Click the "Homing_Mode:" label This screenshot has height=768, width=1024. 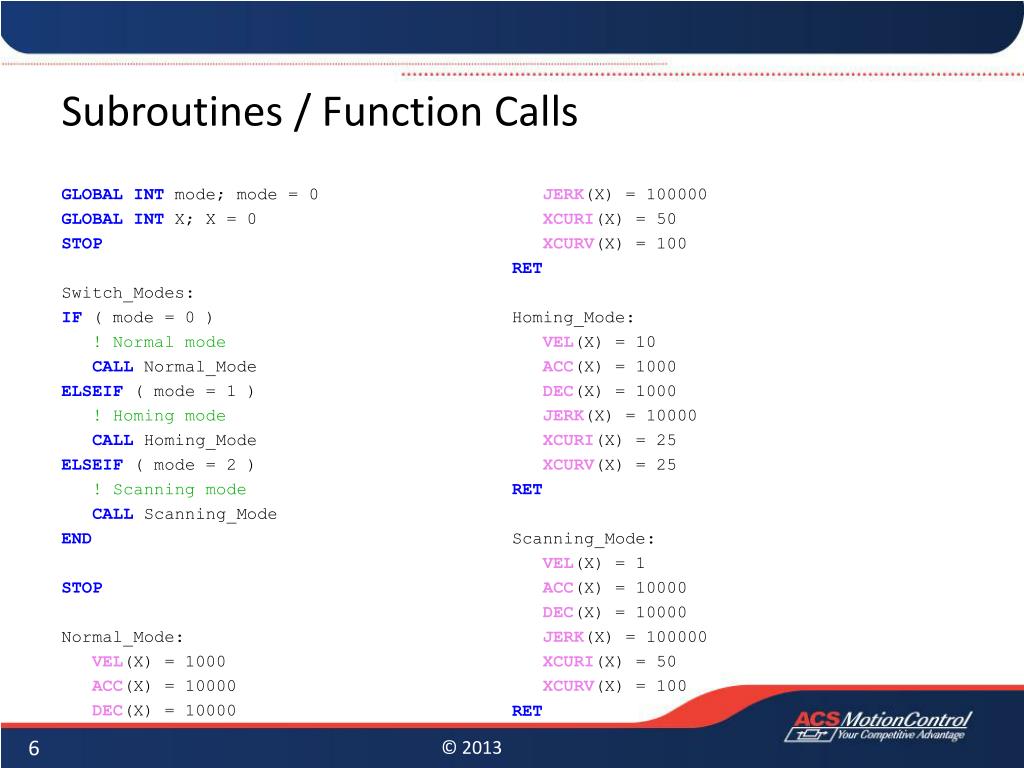pyautogui.click(x=573, y=317)
